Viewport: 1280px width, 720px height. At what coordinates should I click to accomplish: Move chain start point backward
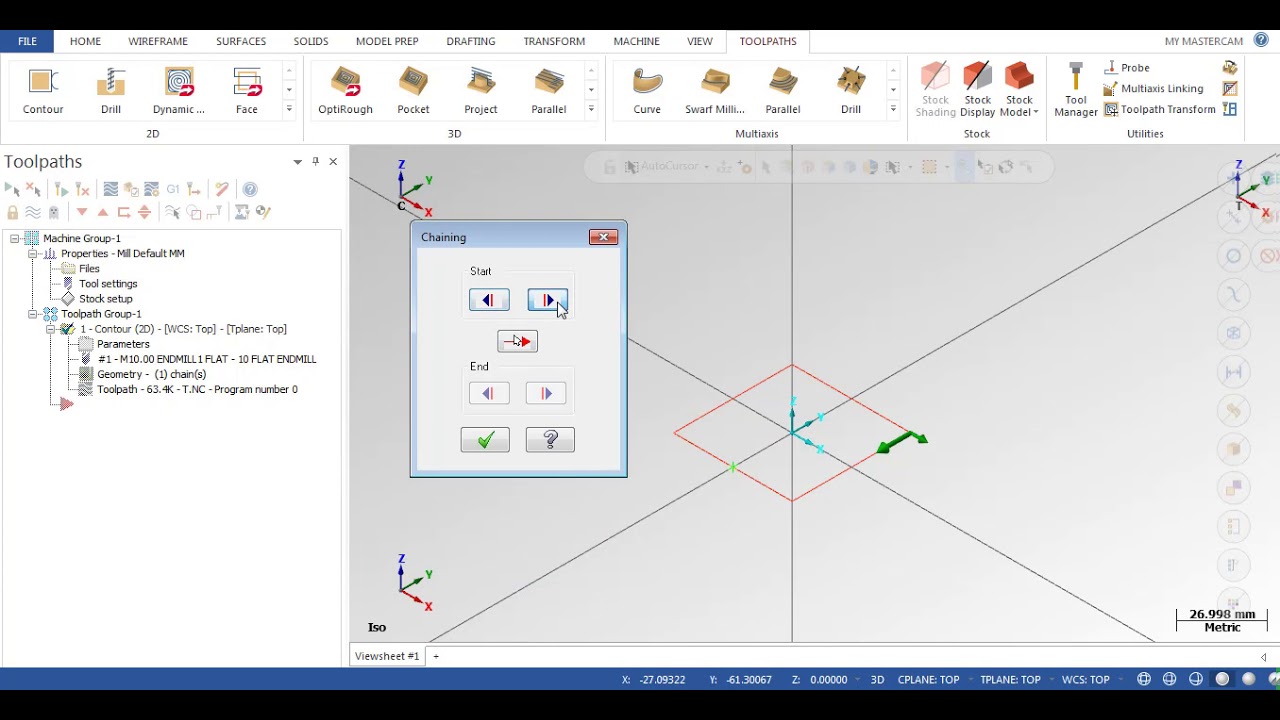tap(489, 300)
